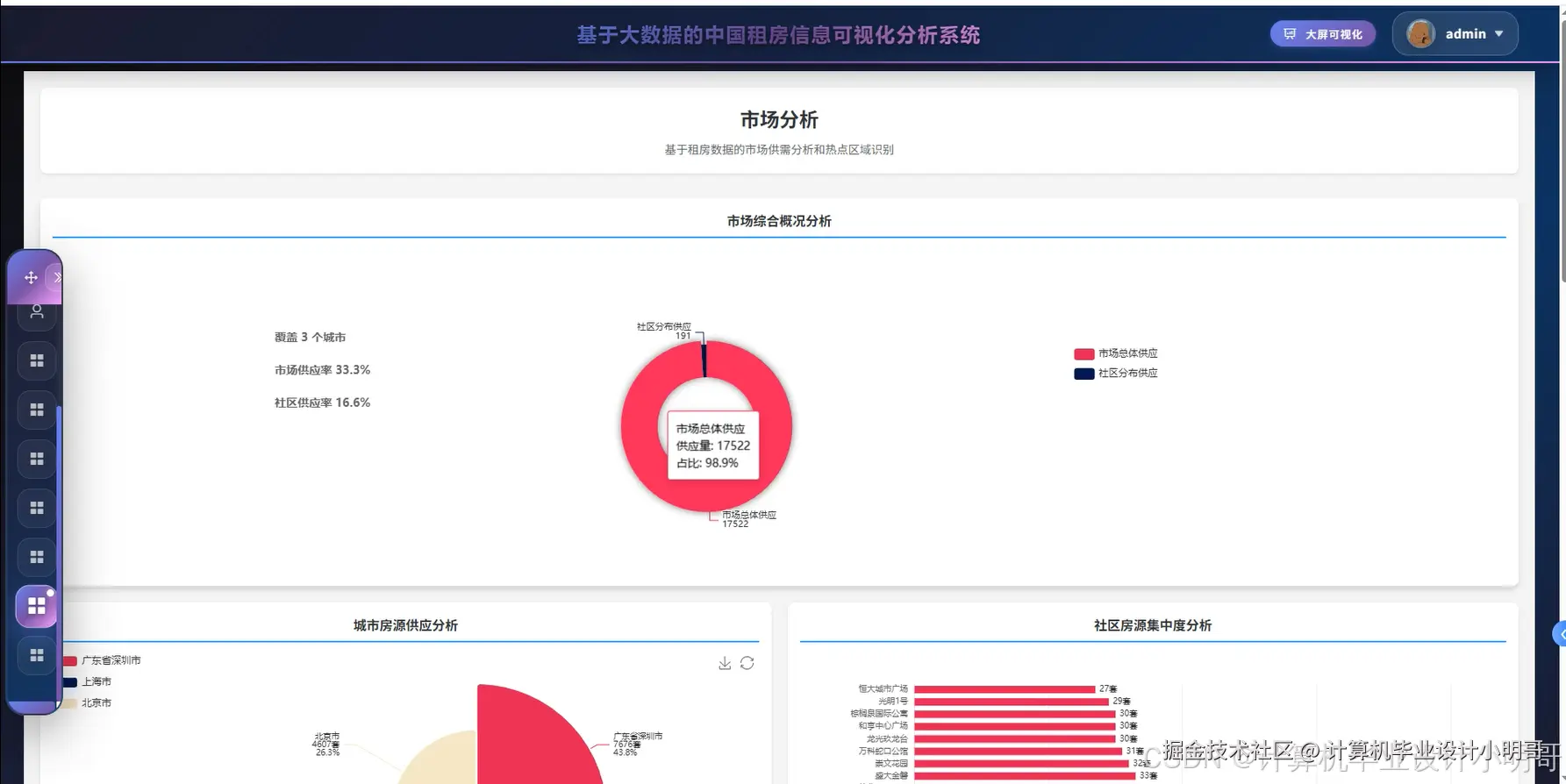Viewport: 1566px width, 784px height.
Task: Click the 社区分布供应 191 chart label
Action: click(664, 331)
